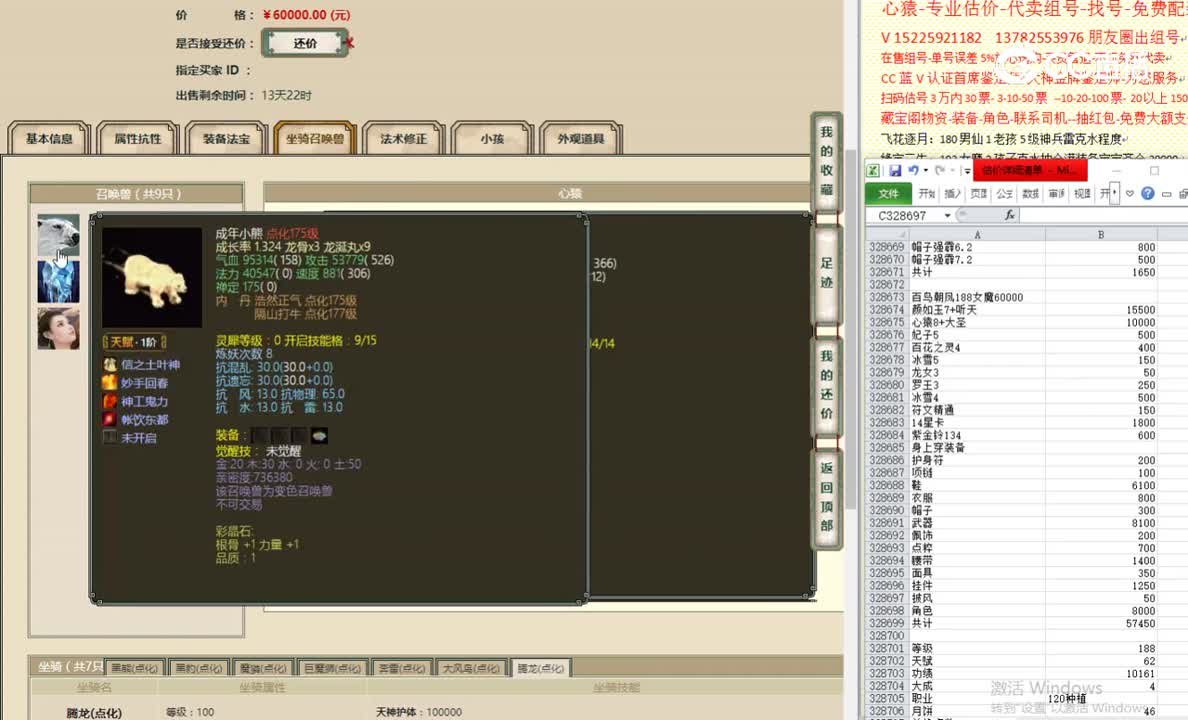Image resolution: width=1188 pixels, height=720 pixels.
Task: Select the ice crystal summon portrait
Action: [x=58, y=282]
